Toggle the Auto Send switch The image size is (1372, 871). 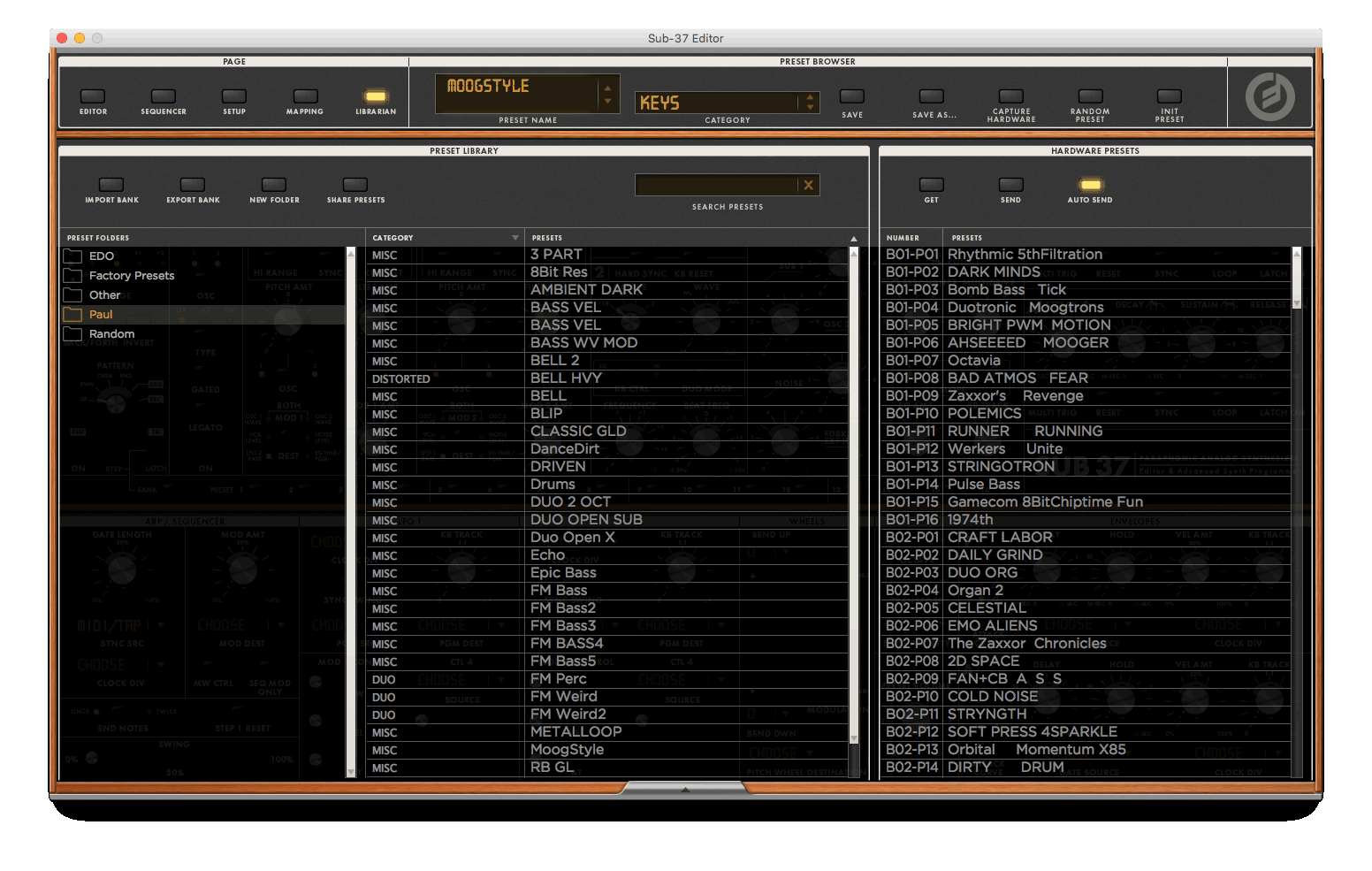coord(1090,185)
